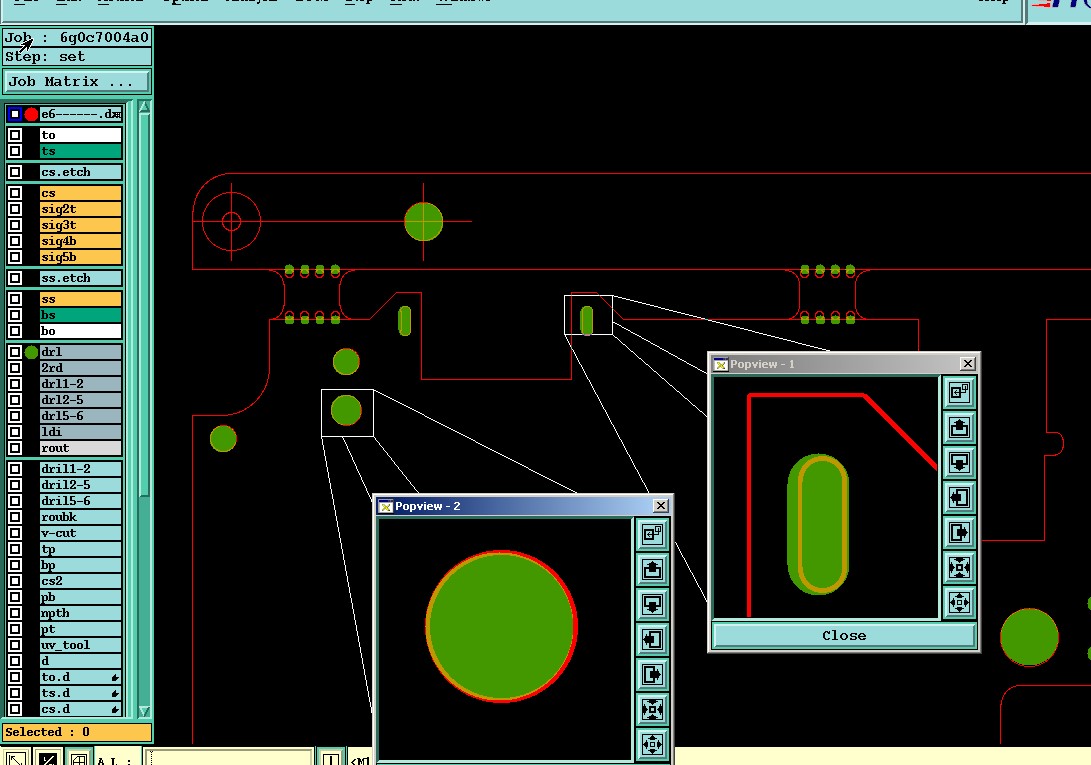Zoom out icon in Popview - 2

(x=653, y=744)
